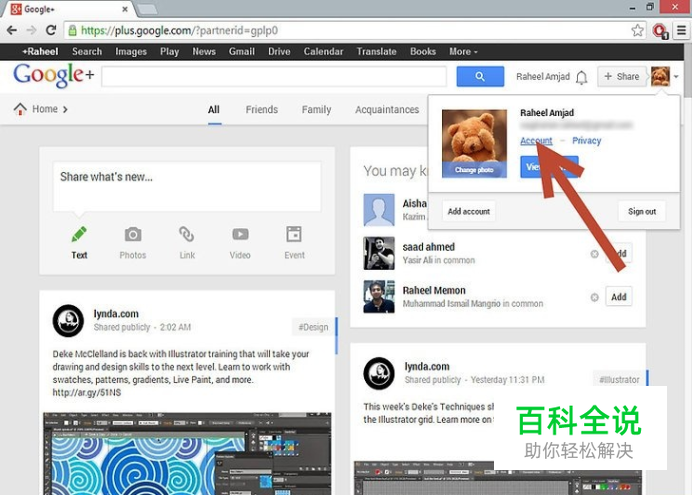Click the #Illustrator hashtag label

620,379
